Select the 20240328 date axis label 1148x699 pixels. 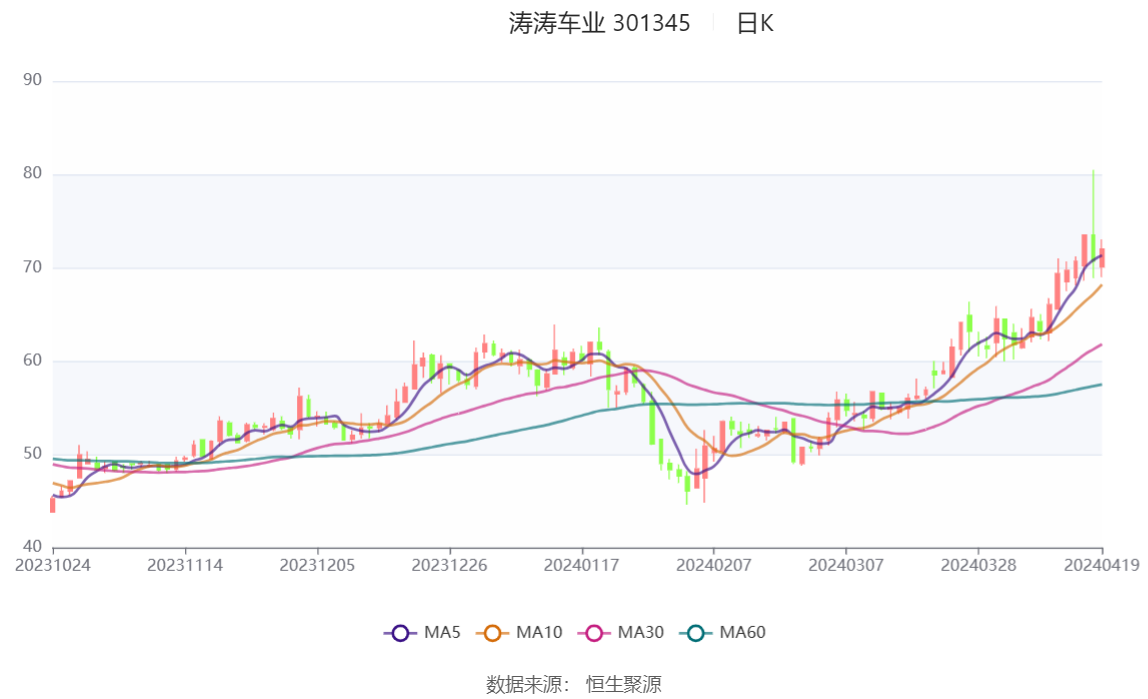point(978,566)
